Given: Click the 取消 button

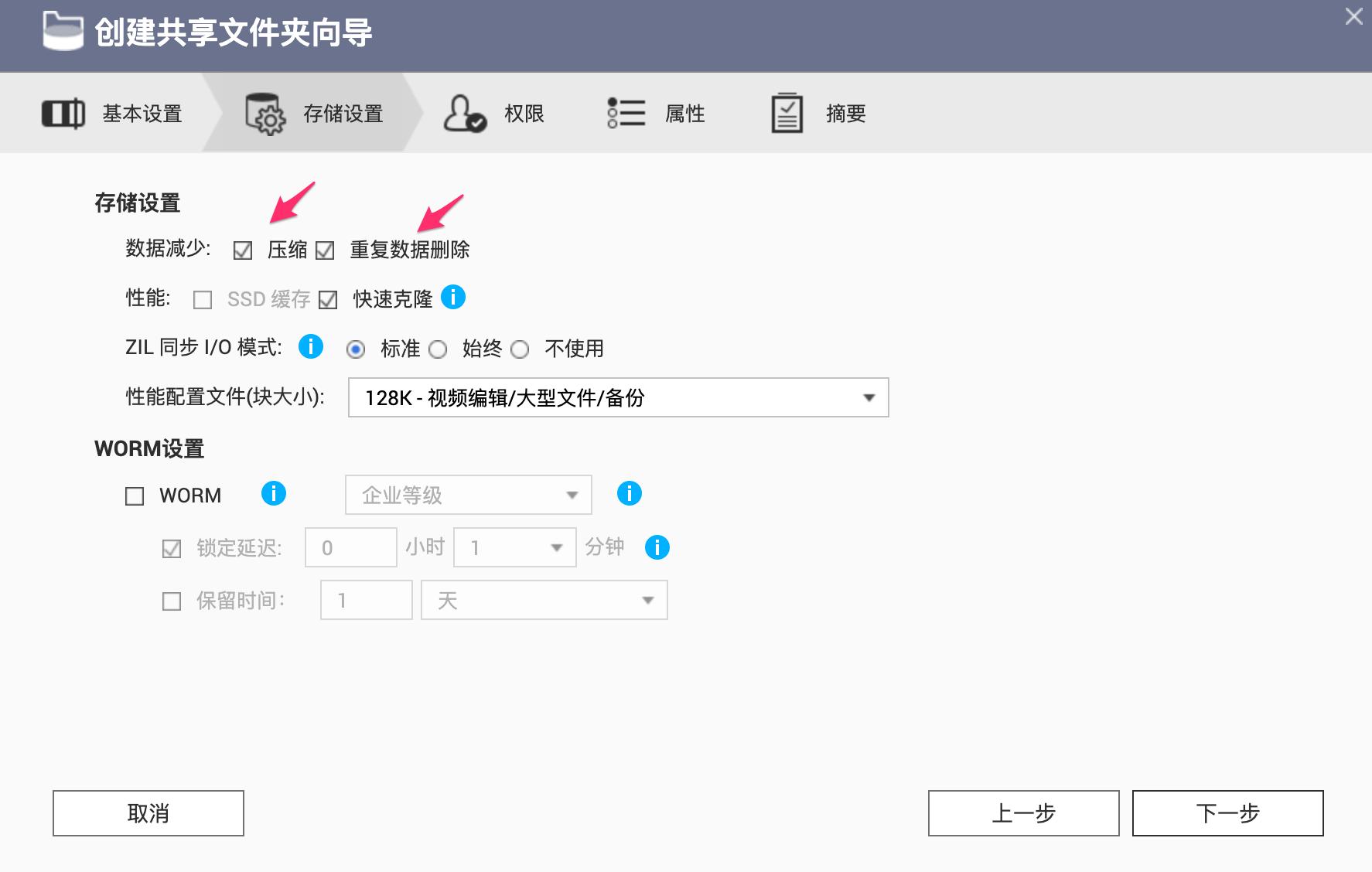Looking at the screenshot, I should (148, 813).
